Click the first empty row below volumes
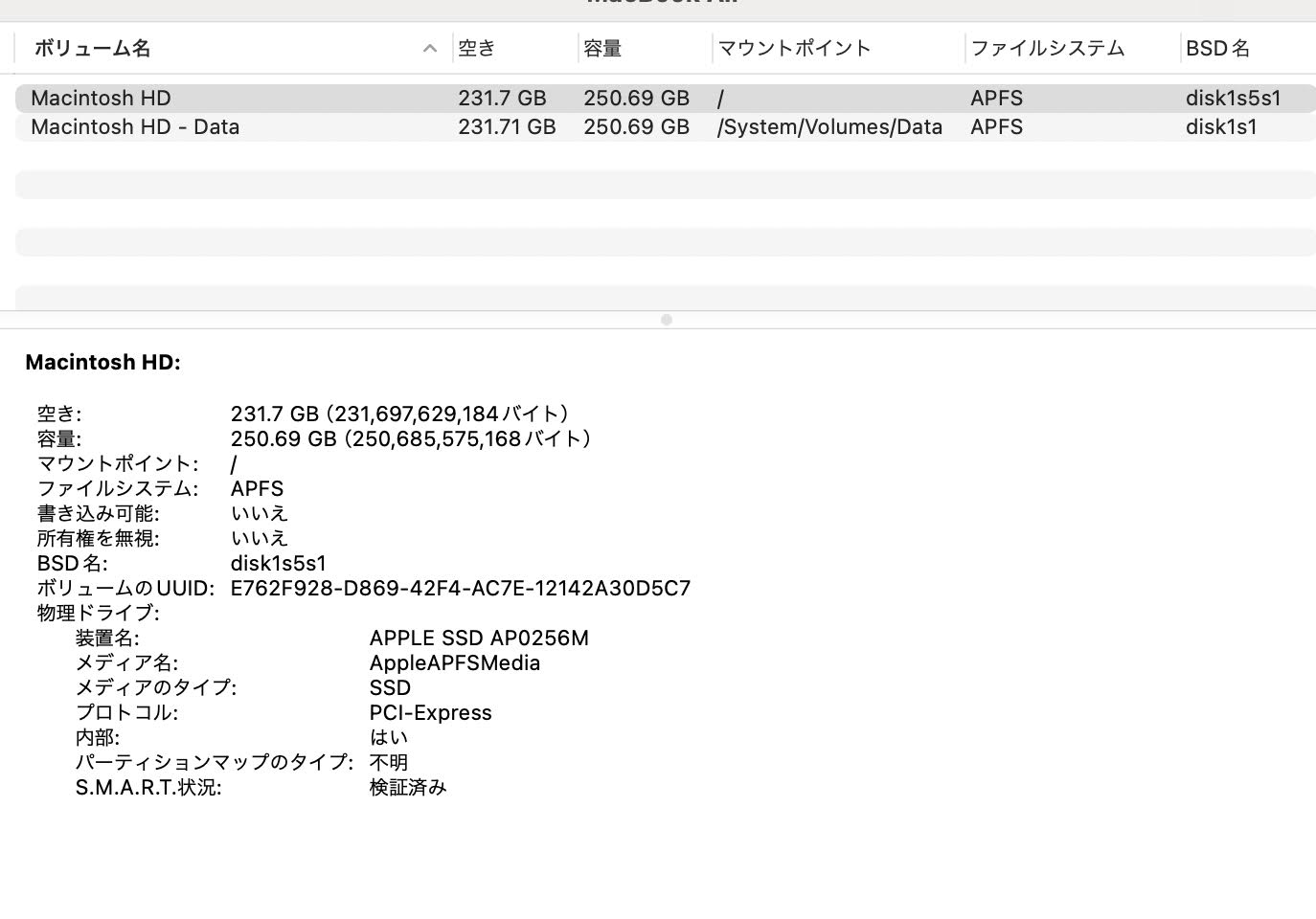1316x919 pixels. pos(665,184)
